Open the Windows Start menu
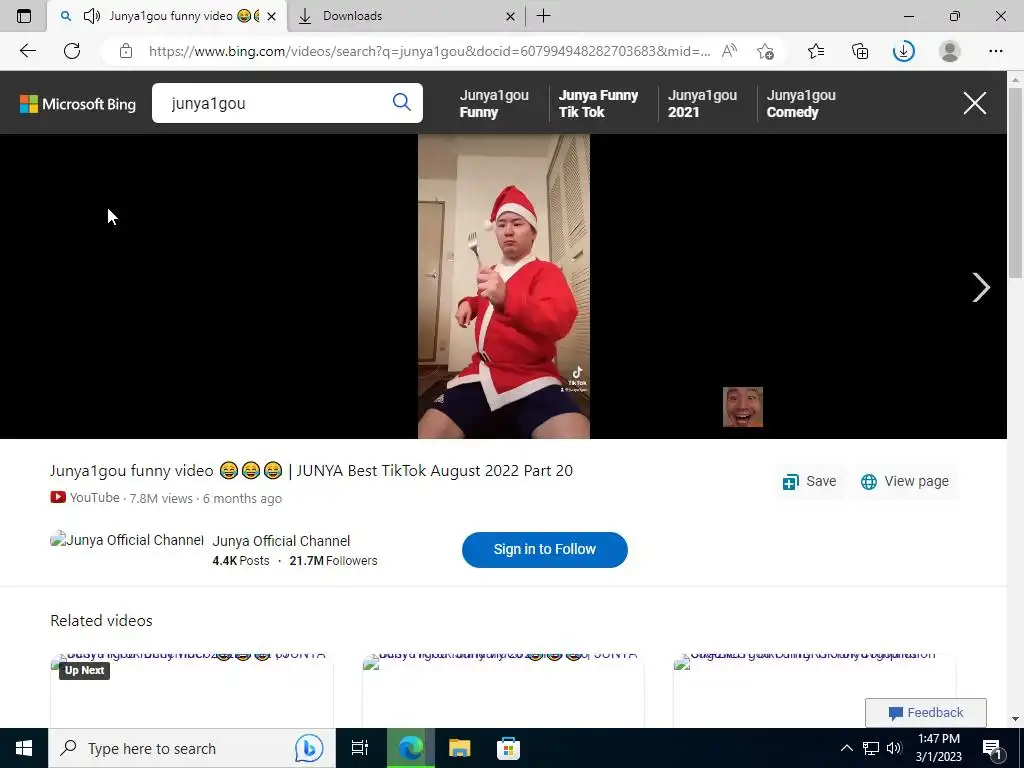This screenshot has width=1024, height=768. (x=24, y=748)
